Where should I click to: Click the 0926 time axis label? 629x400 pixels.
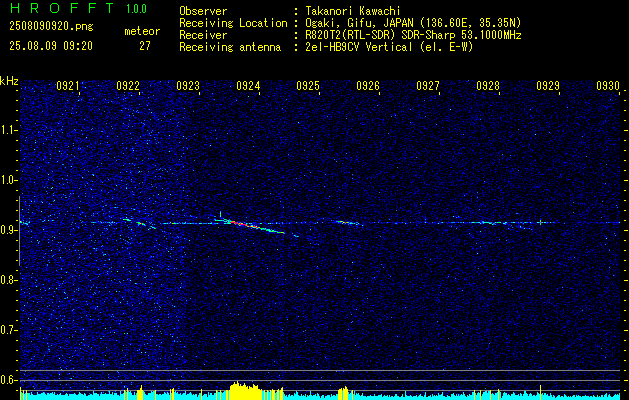[368, 85]
